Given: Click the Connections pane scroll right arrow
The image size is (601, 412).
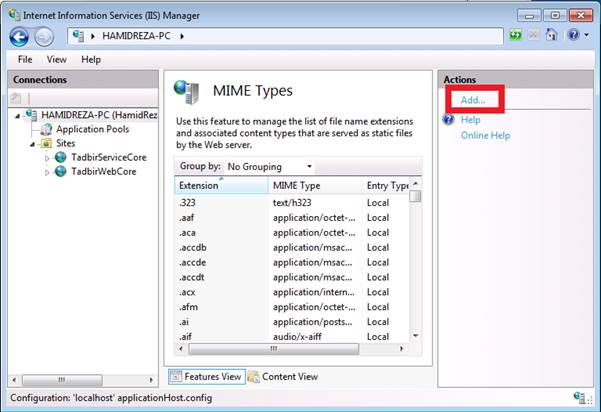Looking at the screenshot, I should pos(151,380).
